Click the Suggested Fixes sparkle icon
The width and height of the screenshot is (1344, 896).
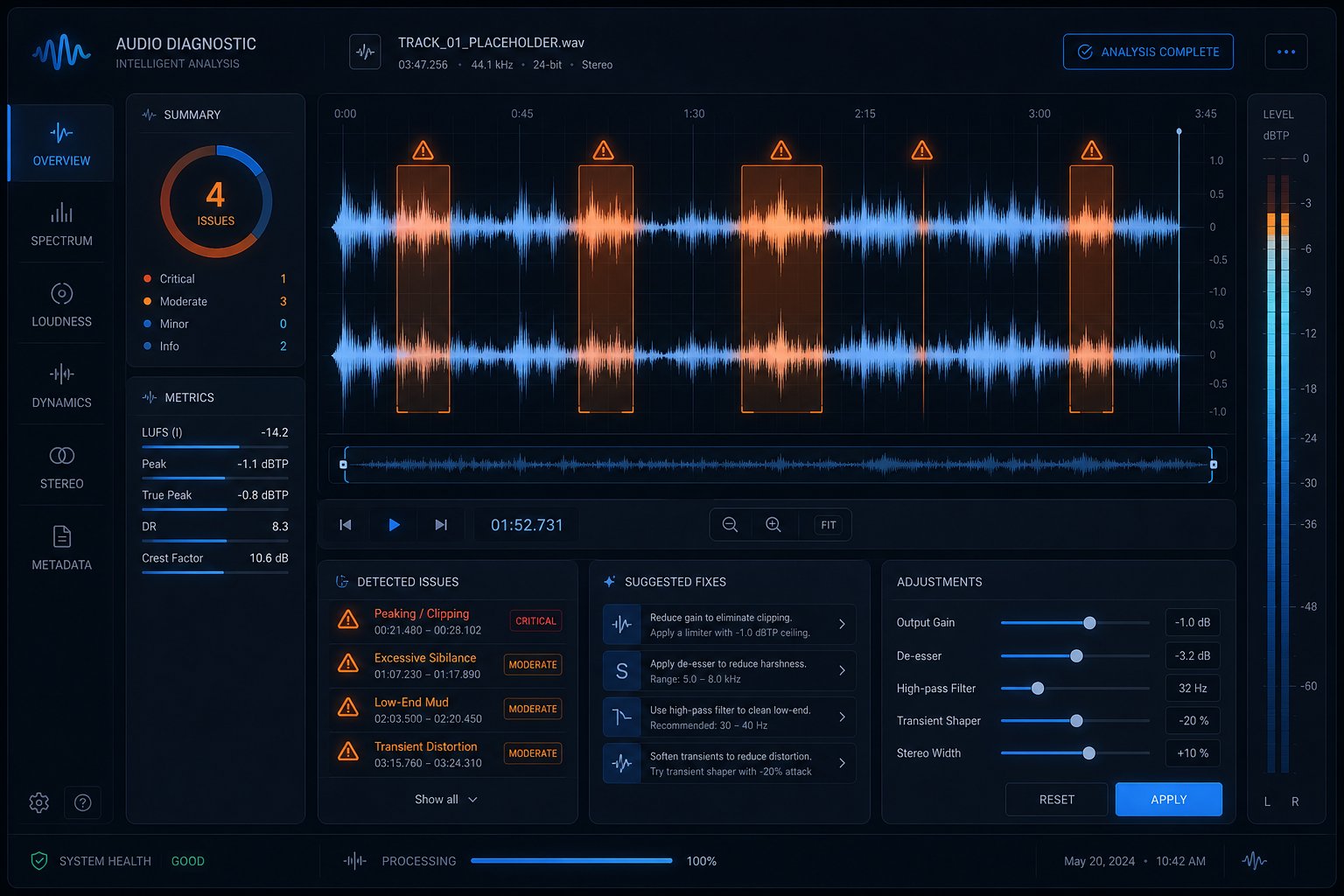[x=609, y=582]
